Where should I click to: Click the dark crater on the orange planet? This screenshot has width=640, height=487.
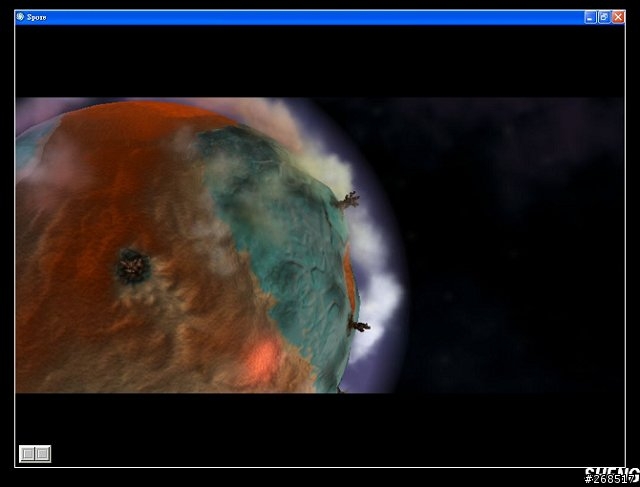(133, 266)
